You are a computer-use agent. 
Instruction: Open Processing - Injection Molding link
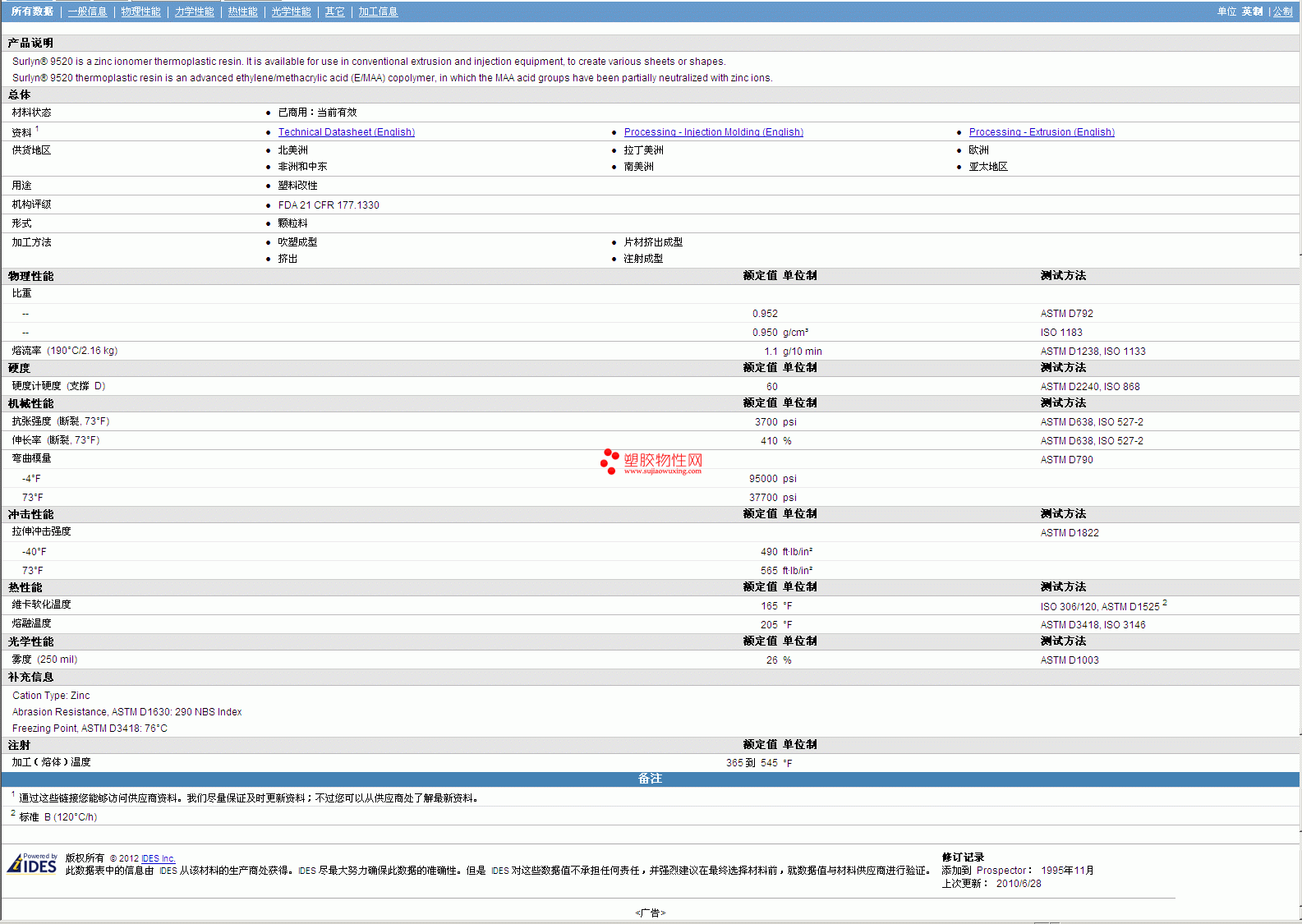pyautogui.click(x=713, y=132)
